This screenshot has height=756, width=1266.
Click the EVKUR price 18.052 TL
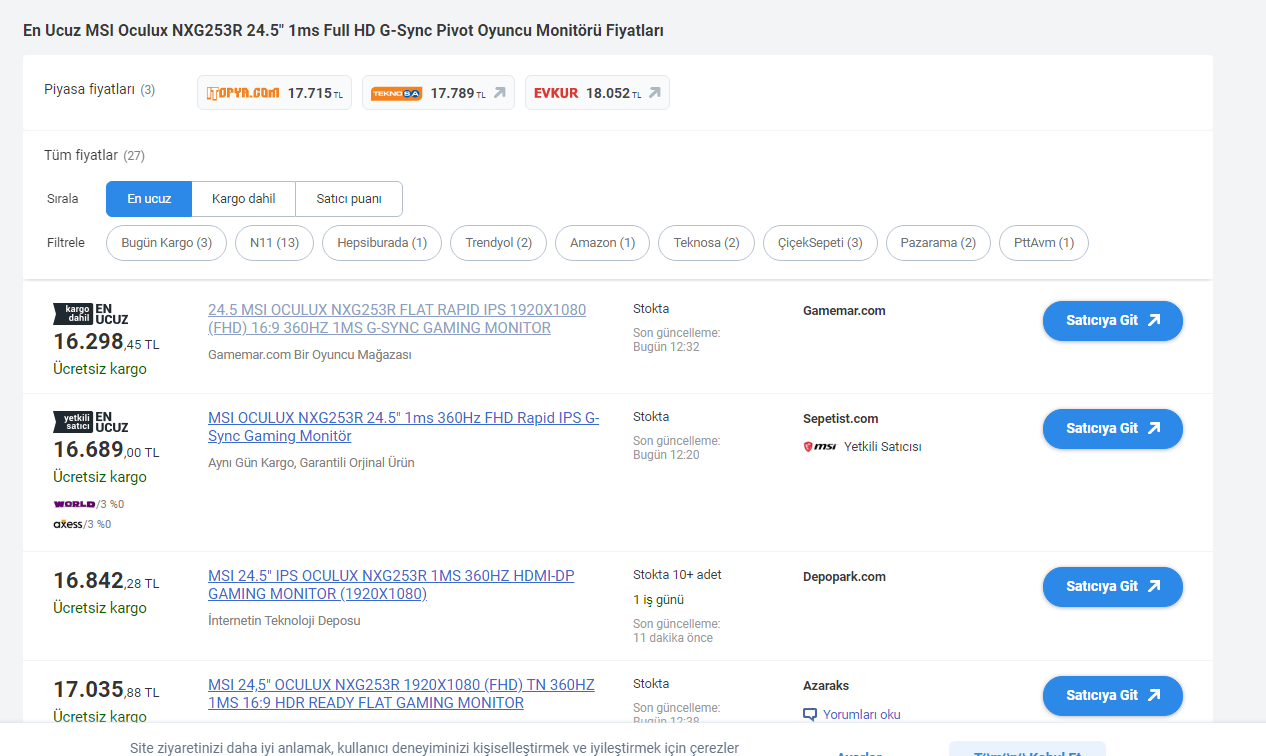tap(614, 93)
